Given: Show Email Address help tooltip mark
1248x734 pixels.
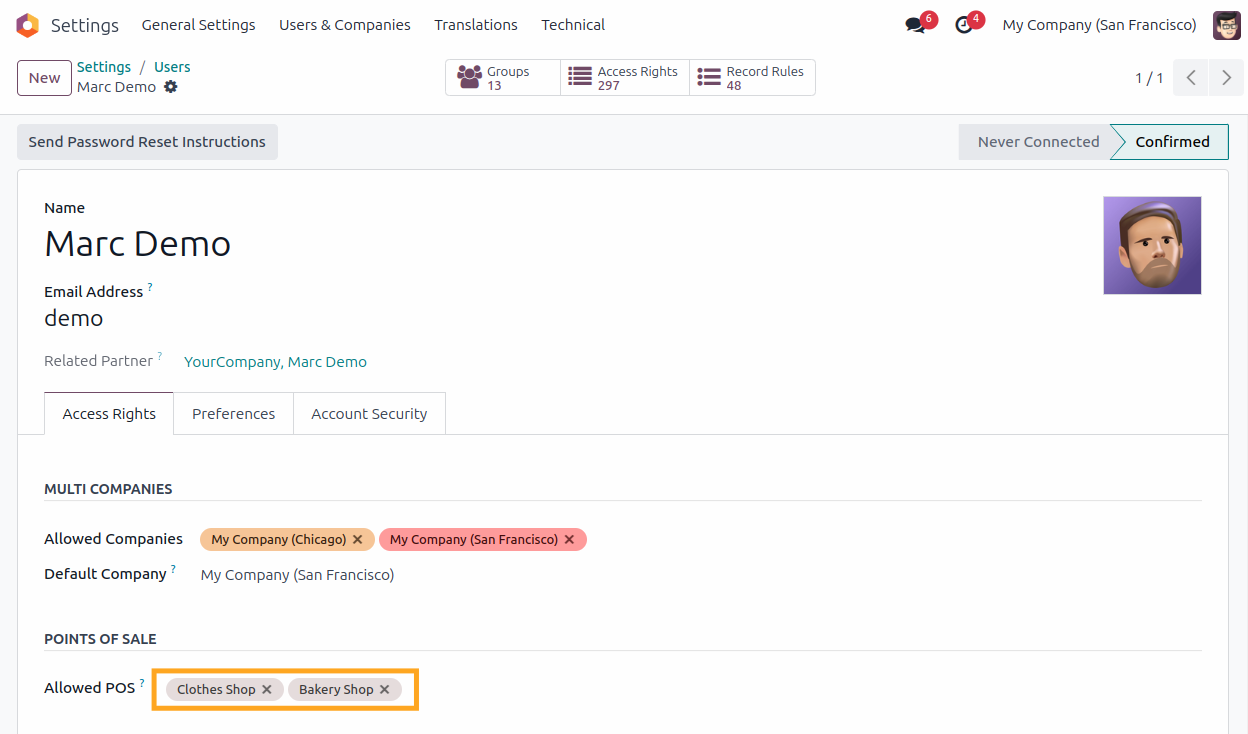Looking at the screenshot, I should click(x=150, y=287).
